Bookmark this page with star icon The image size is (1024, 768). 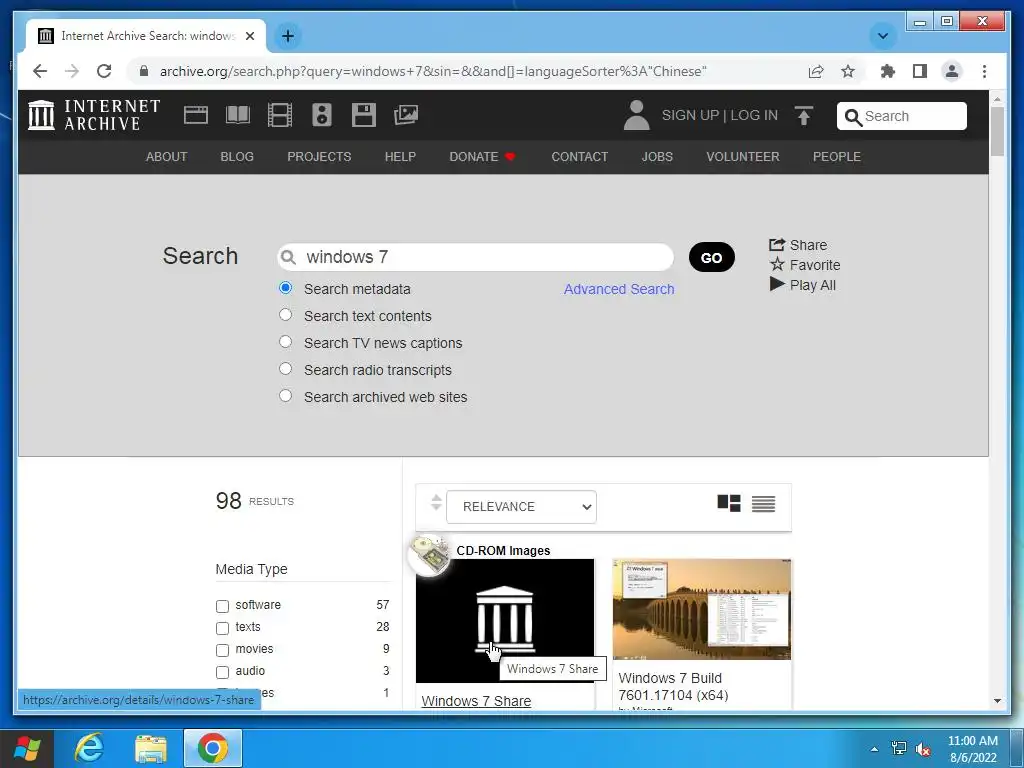click(x=848, y=71)
